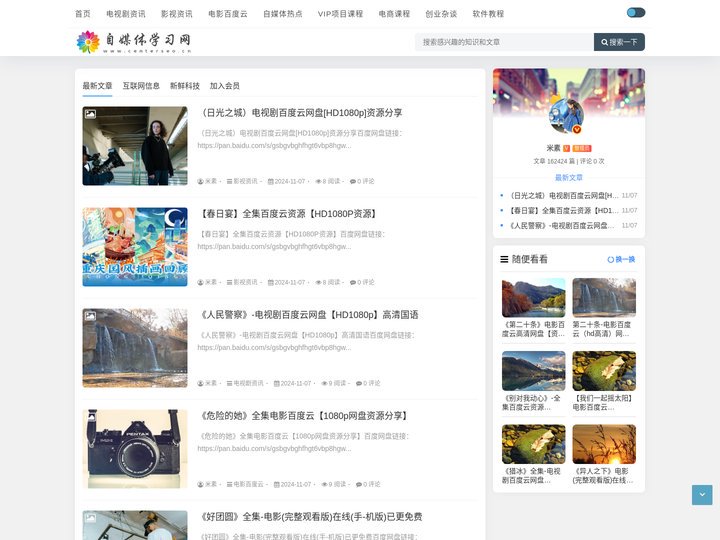Open sidebar link（日光之城）电视剧百度云网盘
The height and width of the screenshot is (540, 720).
pos(564,196)
